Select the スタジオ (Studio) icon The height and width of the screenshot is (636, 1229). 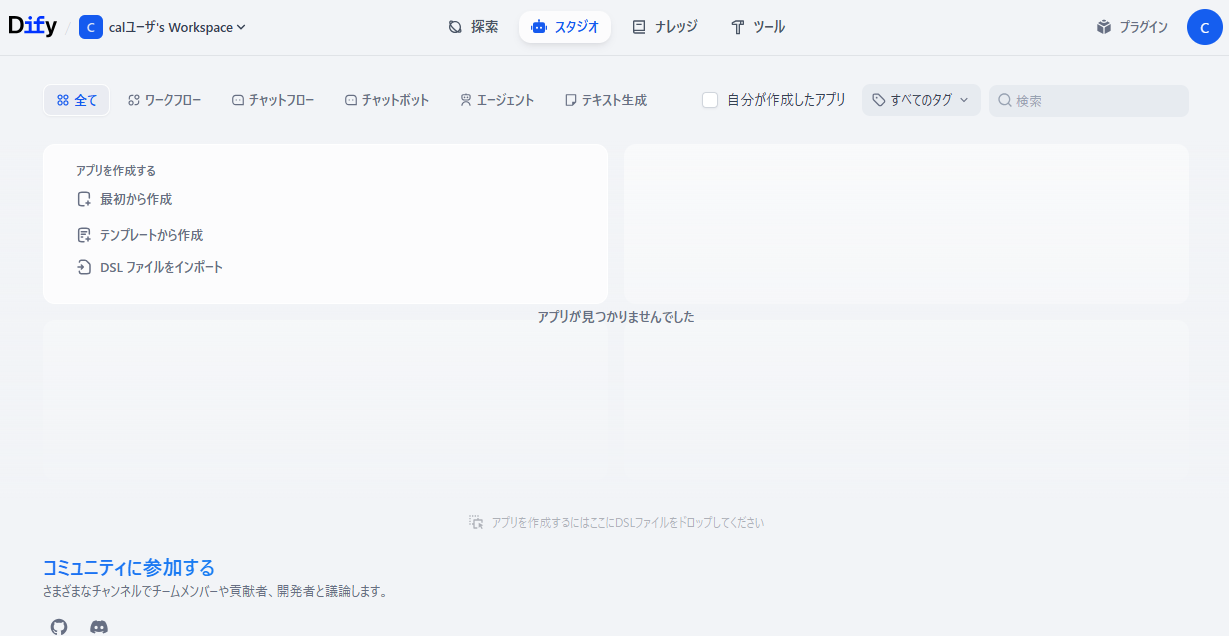538,27
